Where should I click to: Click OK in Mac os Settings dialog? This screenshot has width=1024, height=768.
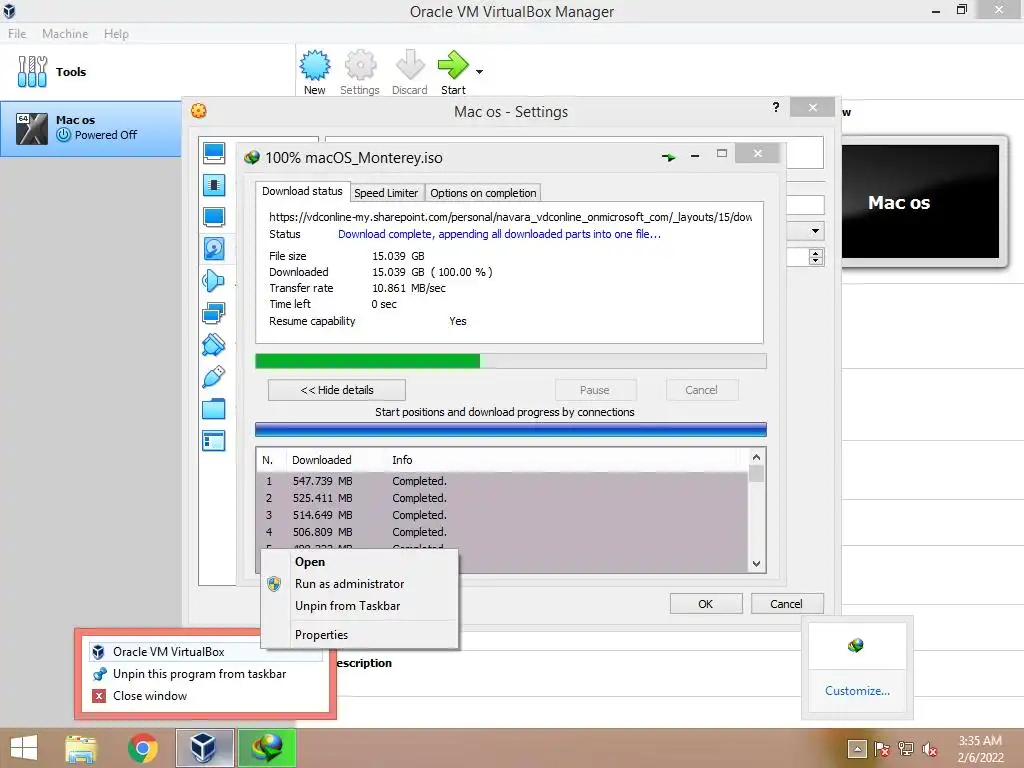tap(706, 604)
